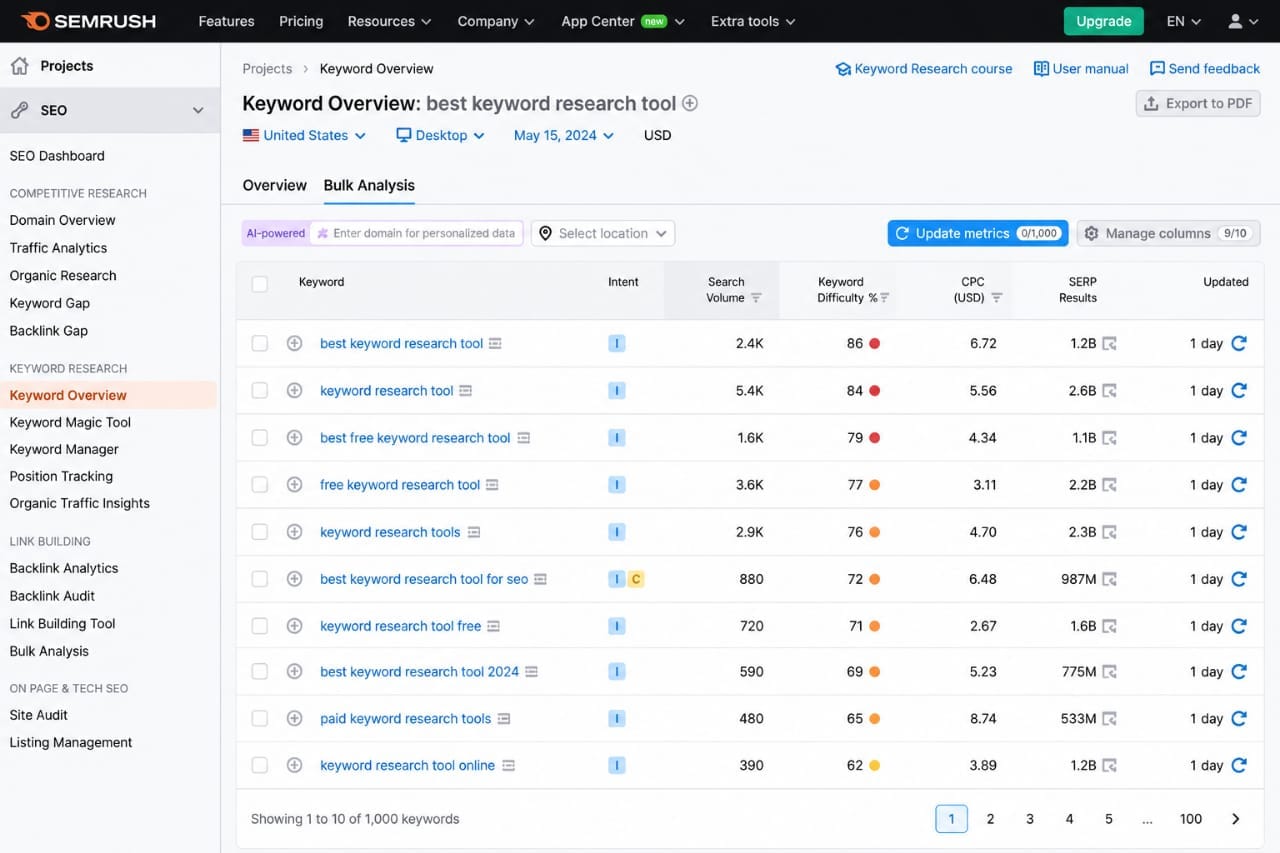Collapse the SEO sidebar section
Viewport: 1280px width, 853px height.
coord(198,111)
